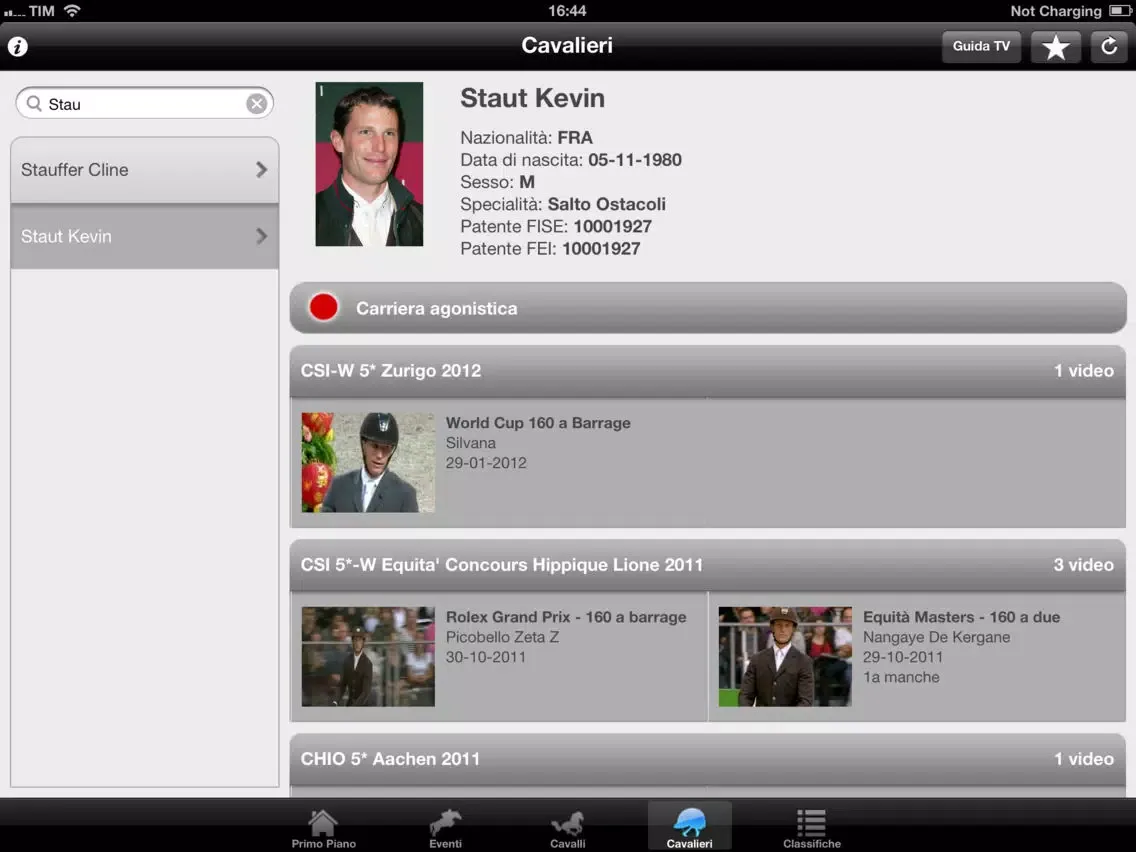Tap the 16:44 clock in the status bar
Image resolution: width=1136 pixels, height=852 pixels.
pos(567,11)
